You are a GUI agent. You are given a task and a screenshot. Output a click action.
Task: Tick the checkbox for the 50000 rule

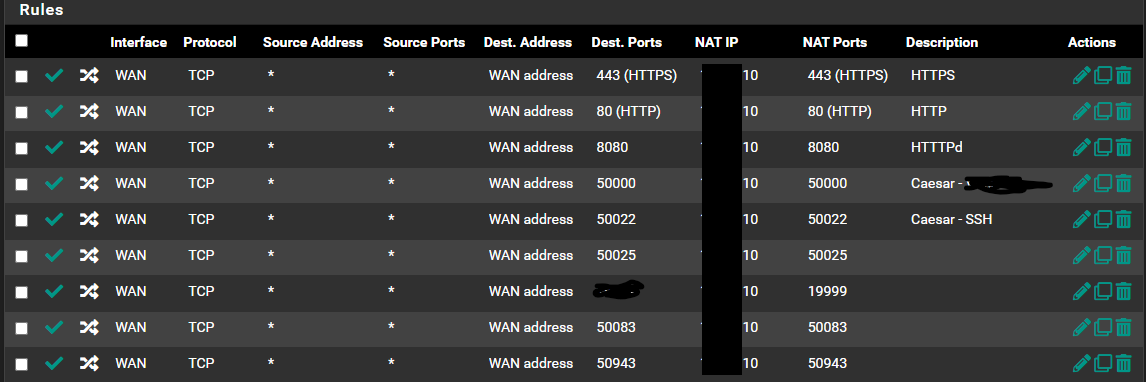[x=22, y=184]
